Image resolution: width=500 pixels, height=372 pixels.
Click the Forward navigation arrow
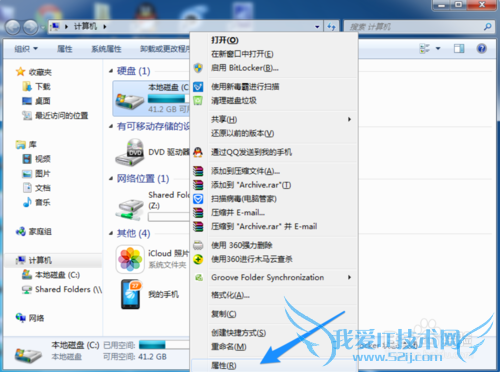[x=30, y=27]
